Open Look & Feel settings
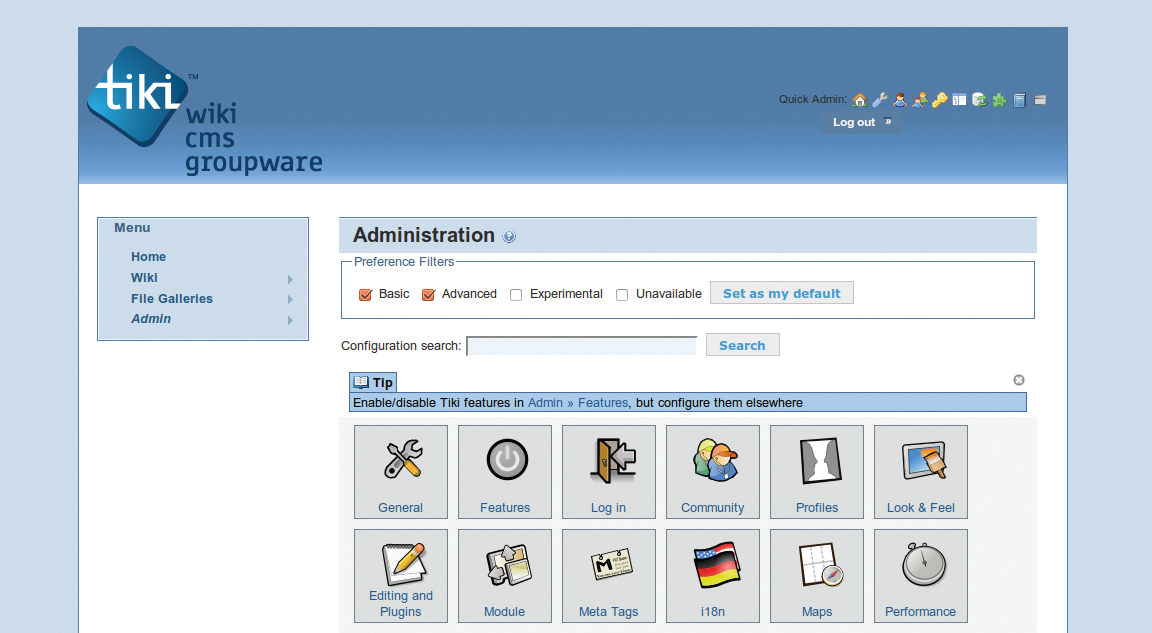This screenshot has width=1152, height=633. coord(921,472)
